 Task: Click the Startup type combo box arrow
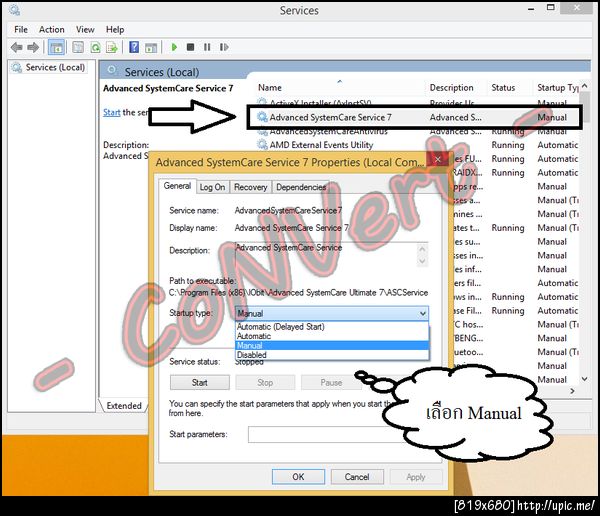pos(422,314)
